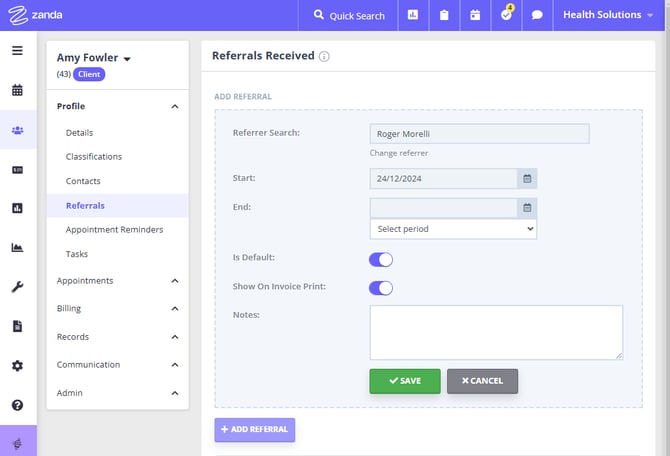Toggle the Is Default switch
670x456 pixels.
381,259
